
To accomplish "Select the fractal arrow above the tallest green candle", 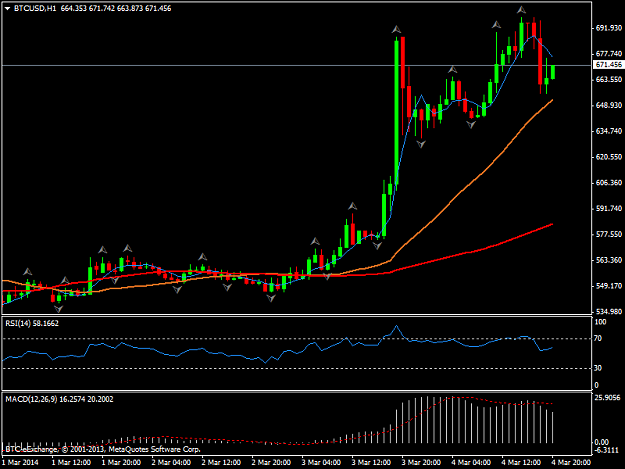I will tap(396, 29).
